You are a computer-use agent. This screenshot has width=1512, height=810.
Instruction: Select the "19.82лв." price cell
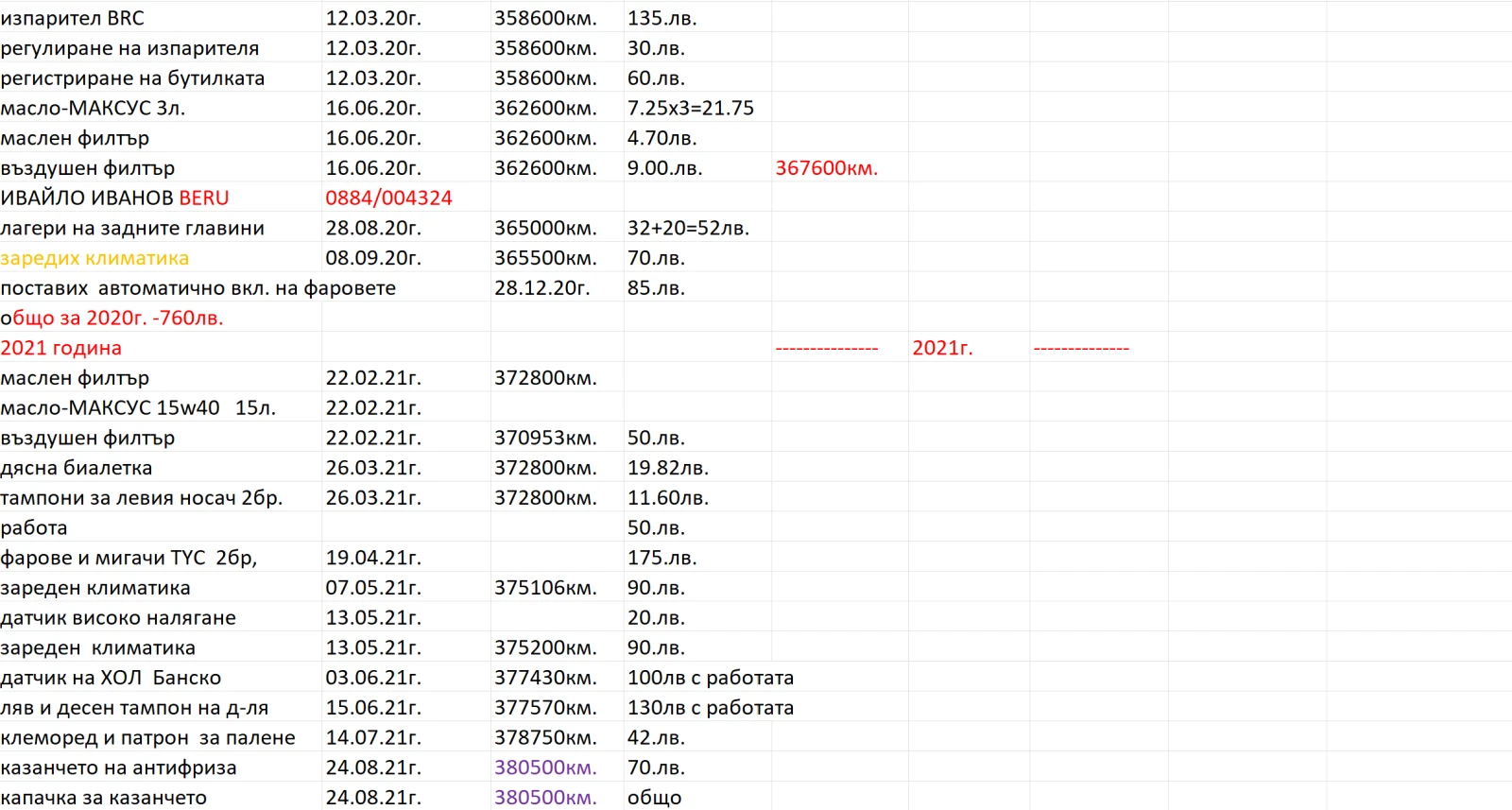coord(668,468)
